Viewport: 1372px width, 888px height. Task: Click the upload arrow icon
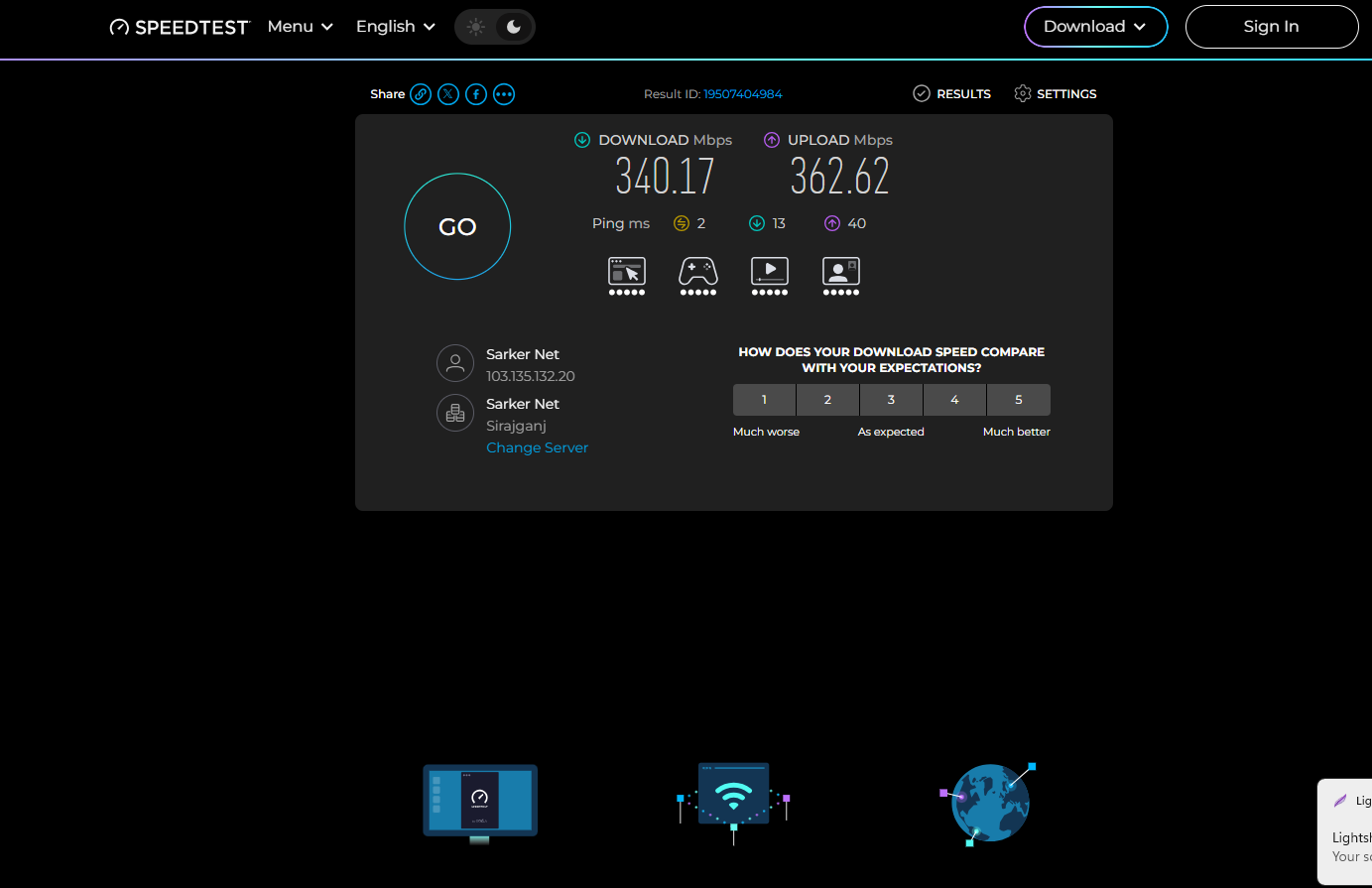click(x=772, y=140)
